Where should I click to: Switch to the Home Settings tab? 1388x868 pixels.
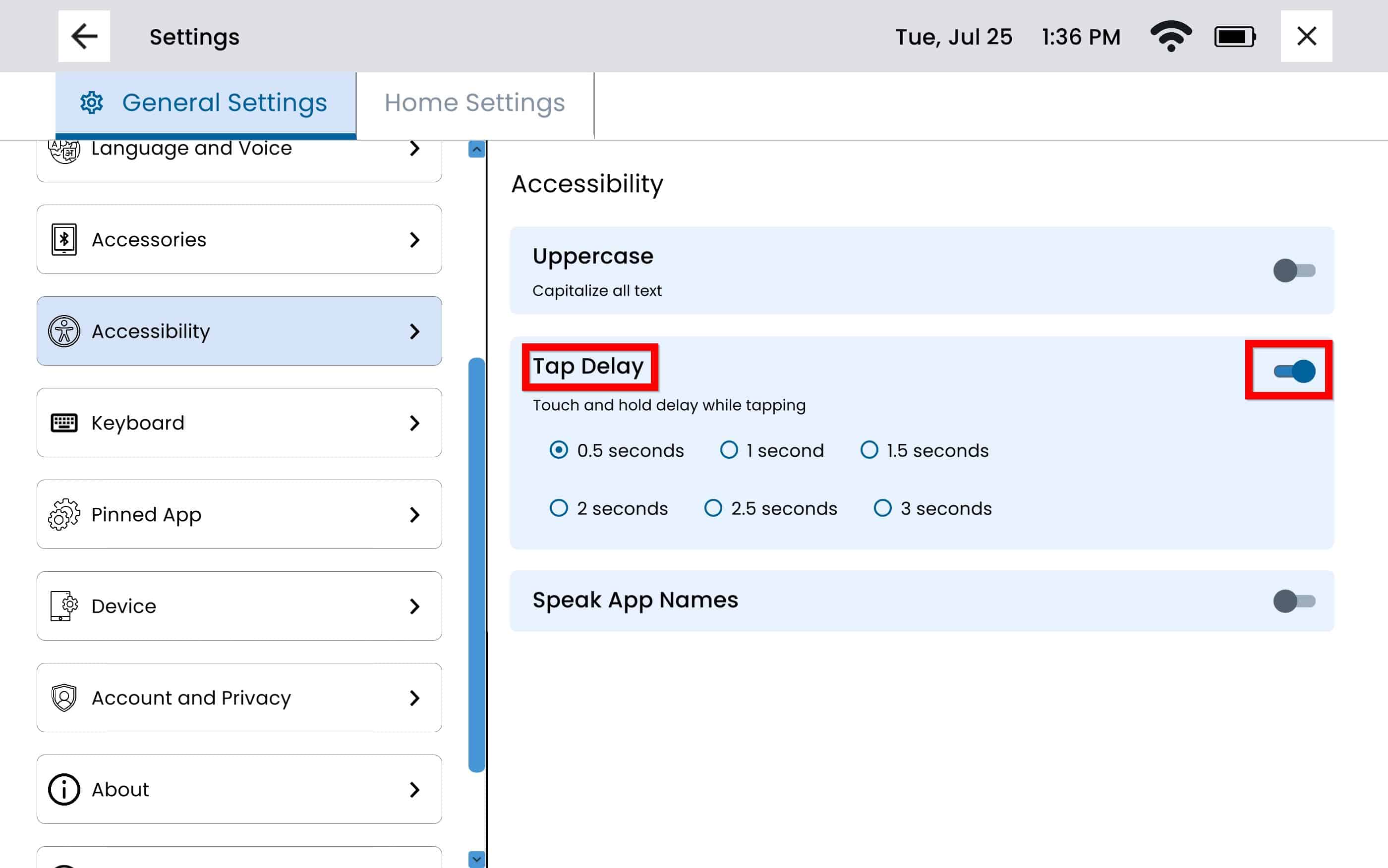coord(474,103)
